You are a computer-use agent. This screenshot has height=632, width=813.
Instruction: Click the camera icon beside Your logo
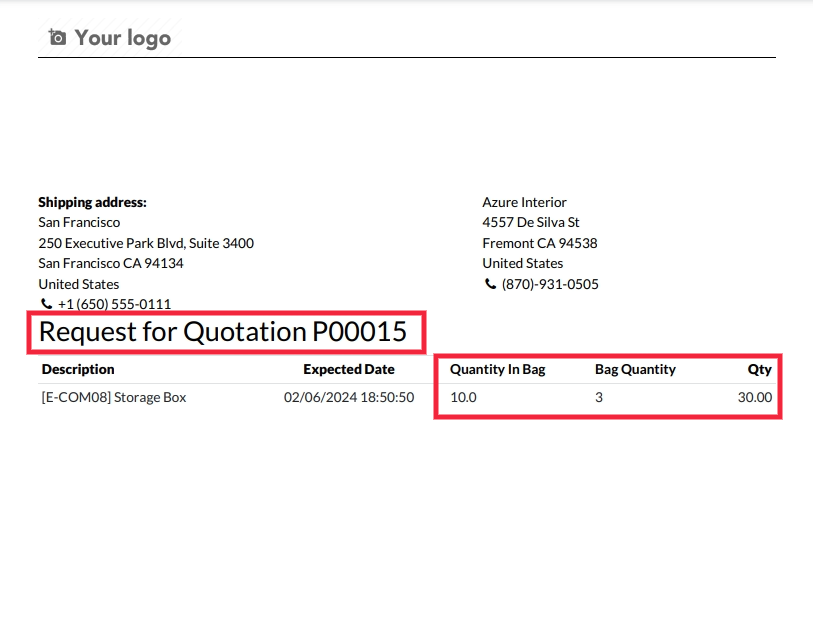[x=57, y=37]
